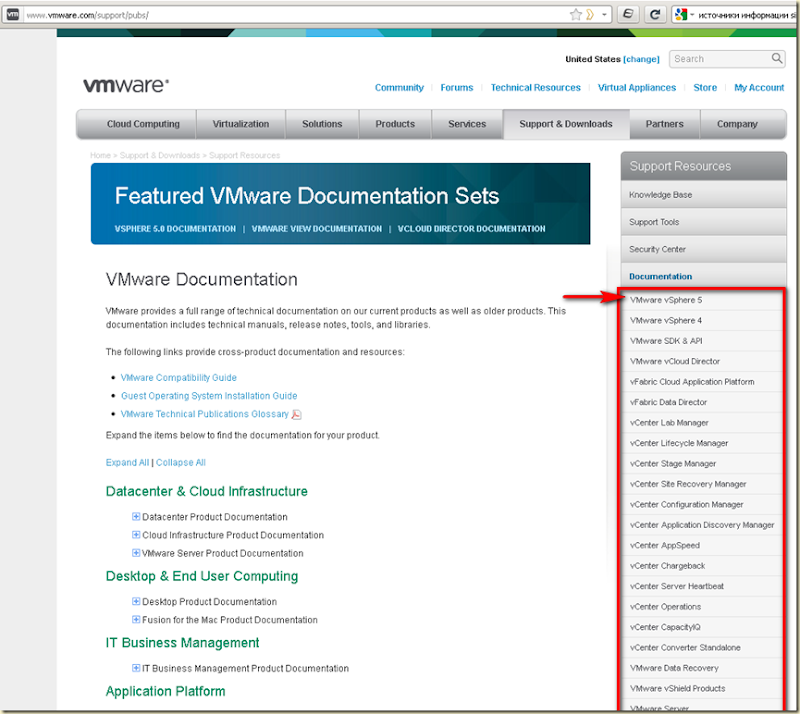The width and height of the screenshot is (800, 714).
Task: Open vFabric Data Director sidebar item
Action: click(702, 402)
